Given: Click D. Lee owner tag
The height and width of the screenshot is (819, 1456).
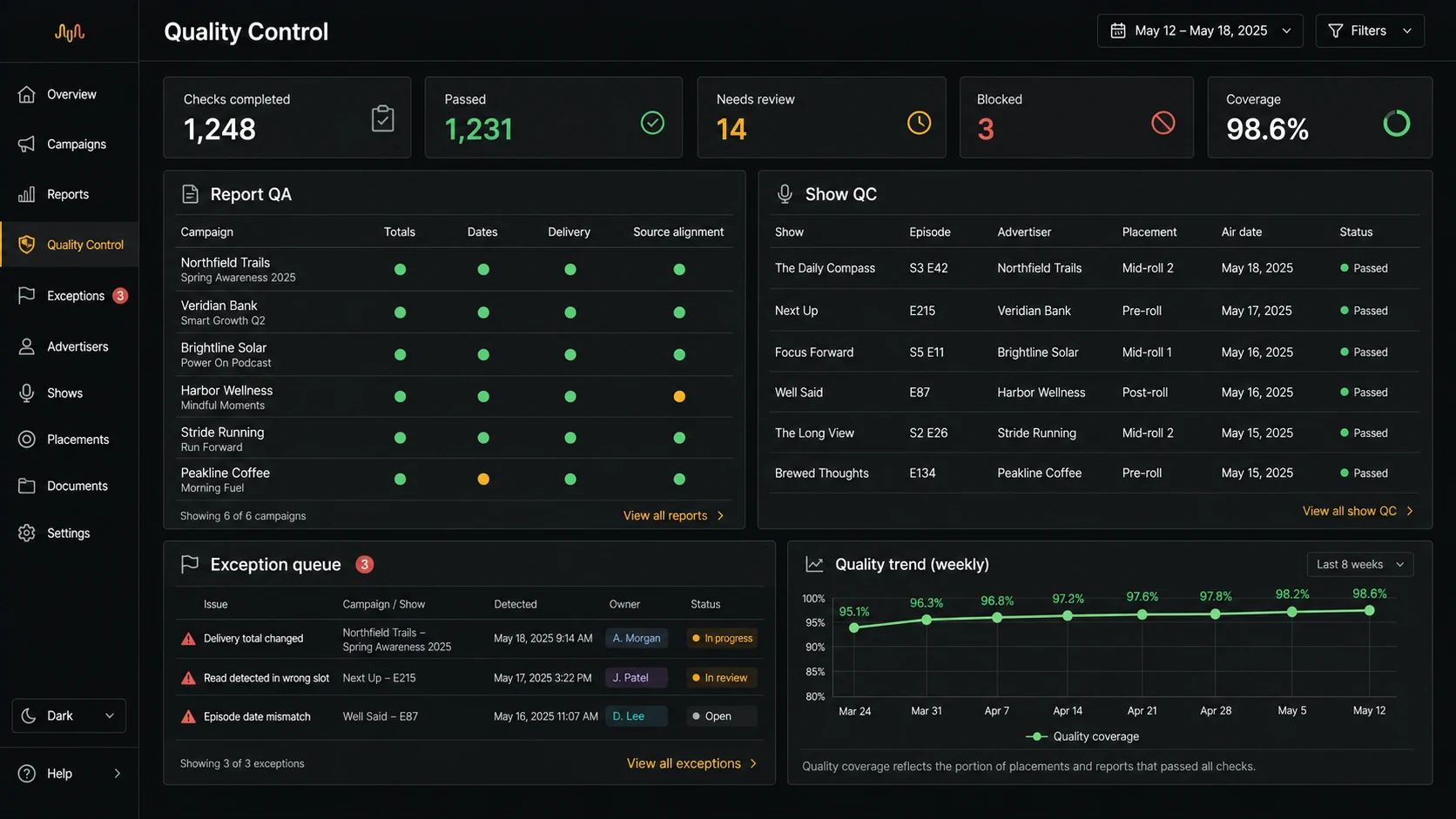Looking at the screenshot, I should 637,716.
